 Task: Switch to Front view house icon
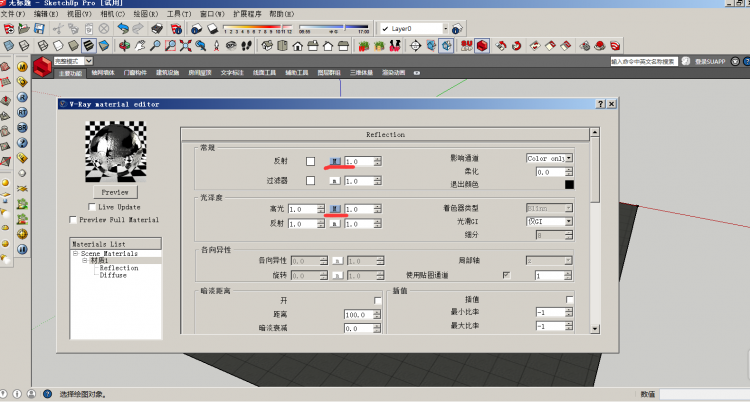(298, 45)
